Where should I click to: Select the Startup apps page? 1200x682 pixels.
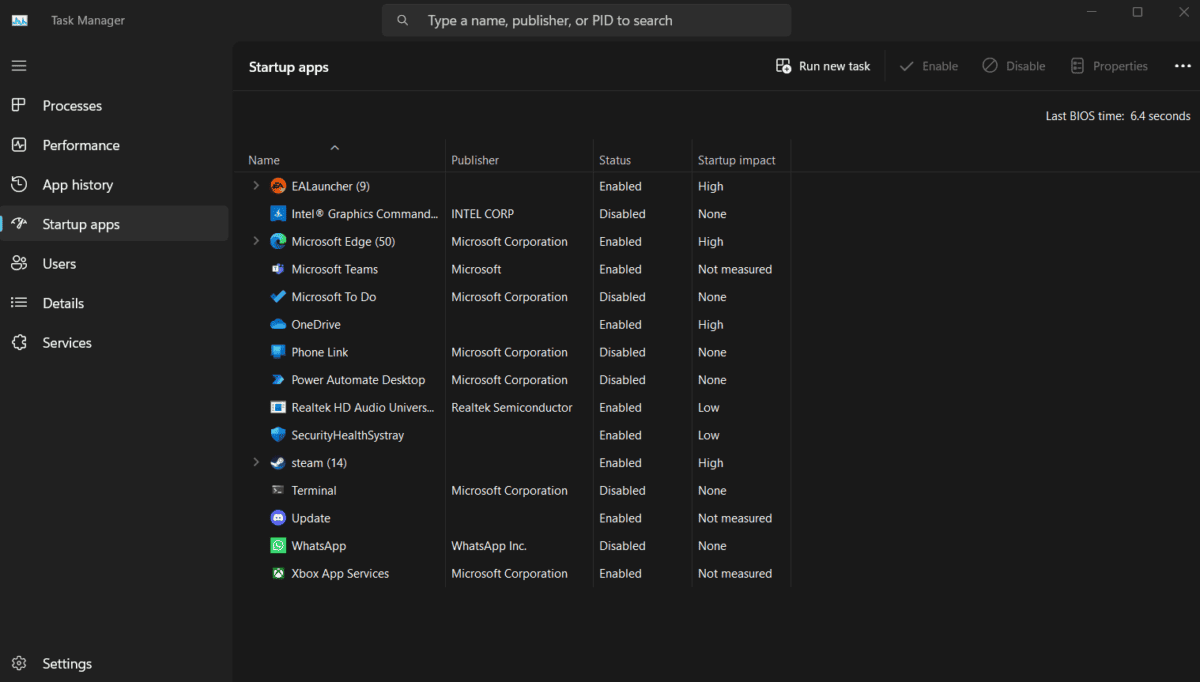click(x=115, y=224)
